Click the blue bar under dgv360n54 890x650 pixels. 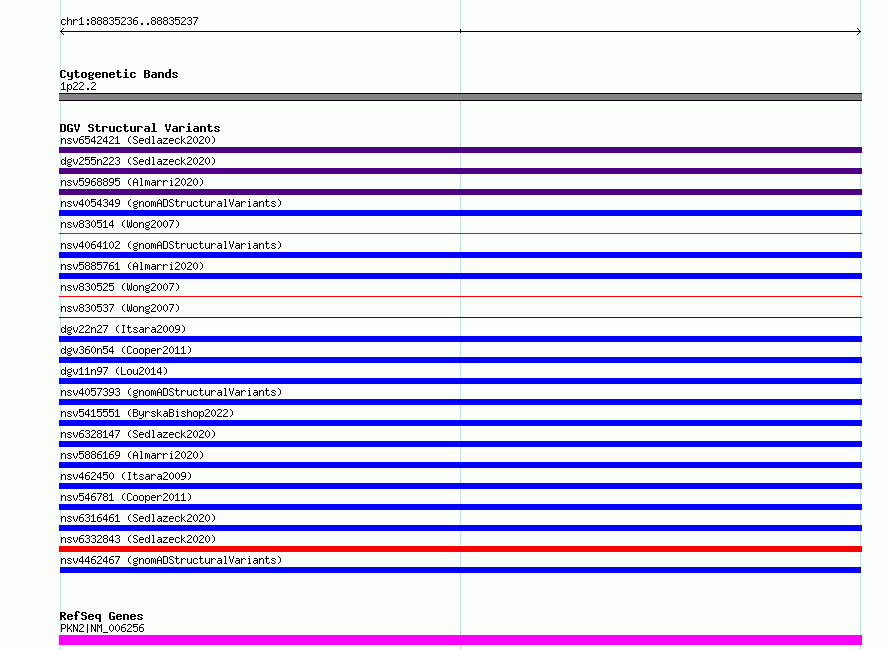coord(460,360)
